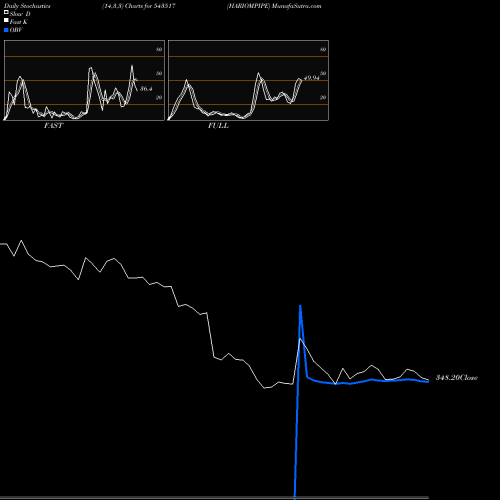Click the 'Charts for 543517' heading text

point(150,6)
